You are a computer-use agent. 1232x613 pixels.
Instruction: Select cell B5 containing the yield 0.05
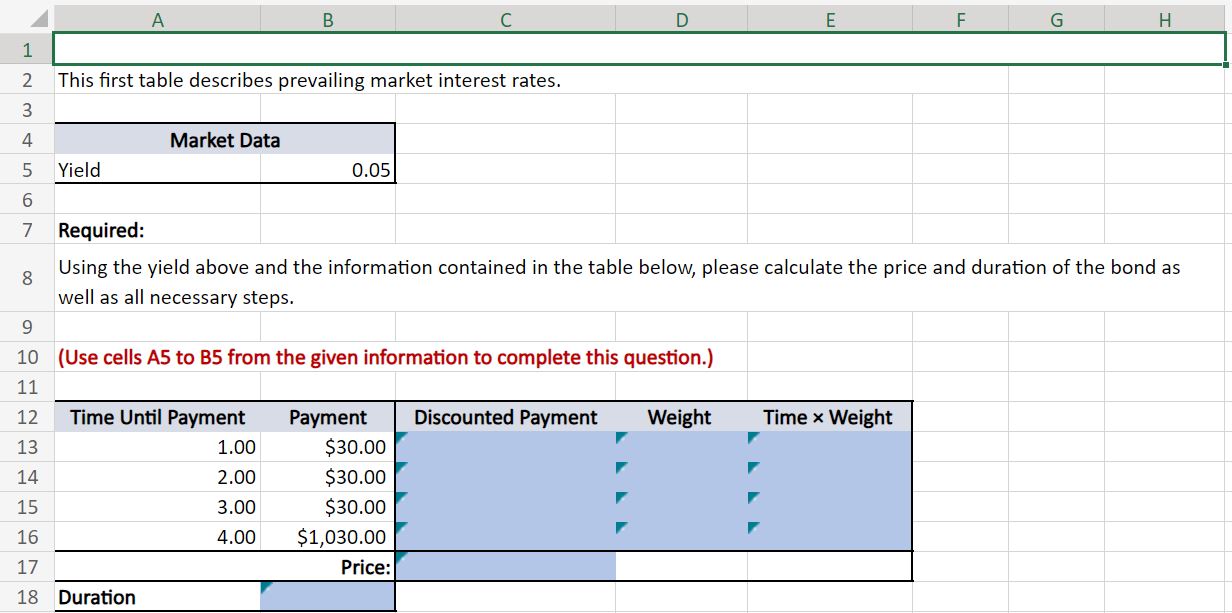pos(327,170)
